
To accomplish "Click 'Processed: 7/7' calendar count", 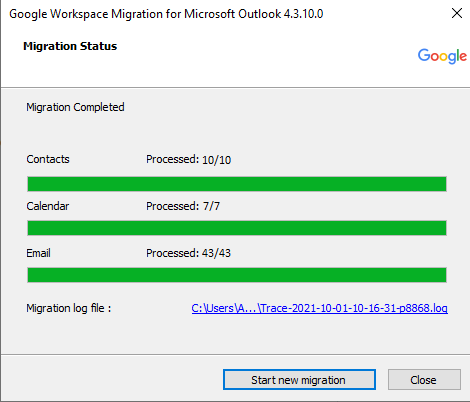I will (183, 206).
